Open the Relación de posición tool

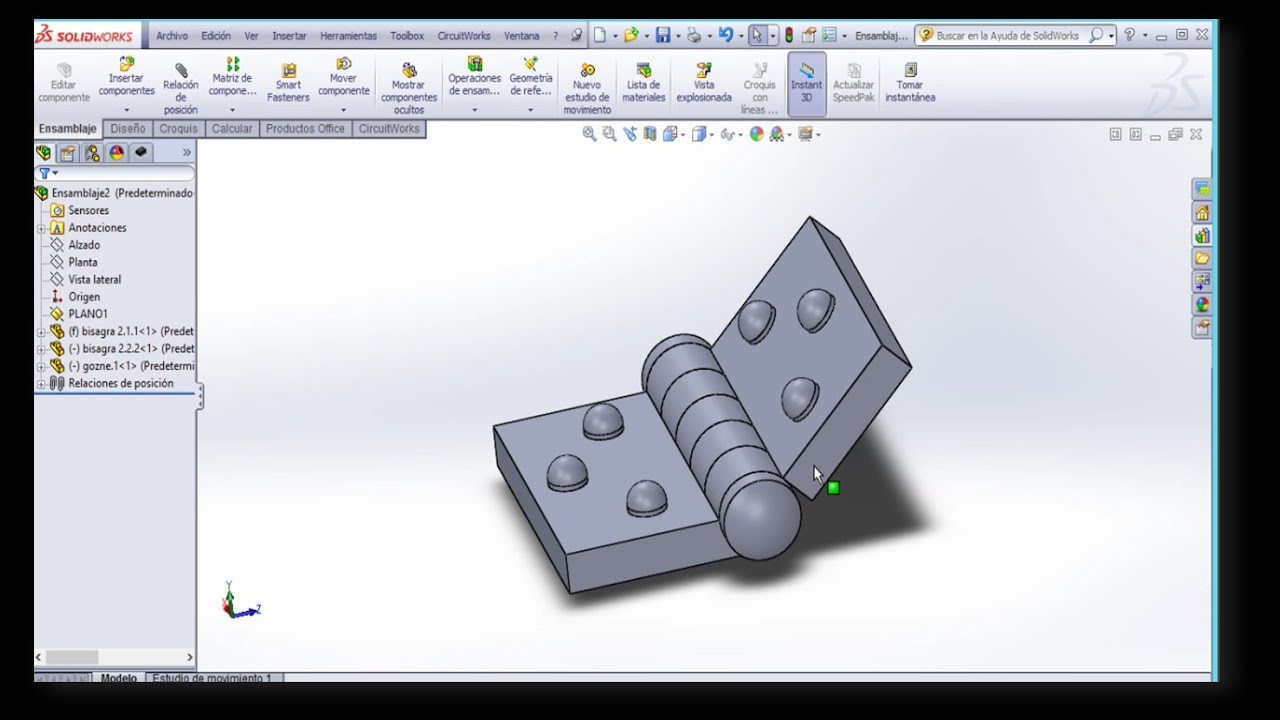tap(181, 88)
